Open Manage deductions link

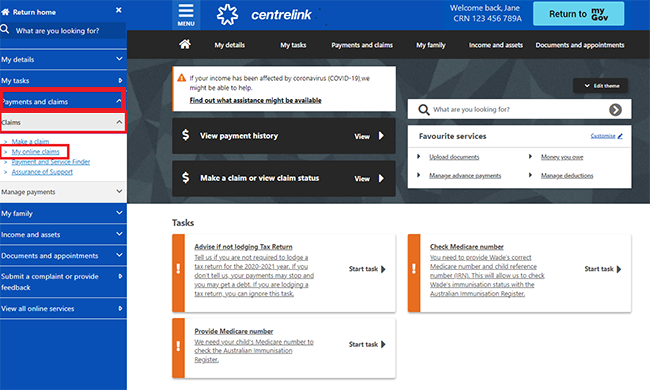coord(567,176)
